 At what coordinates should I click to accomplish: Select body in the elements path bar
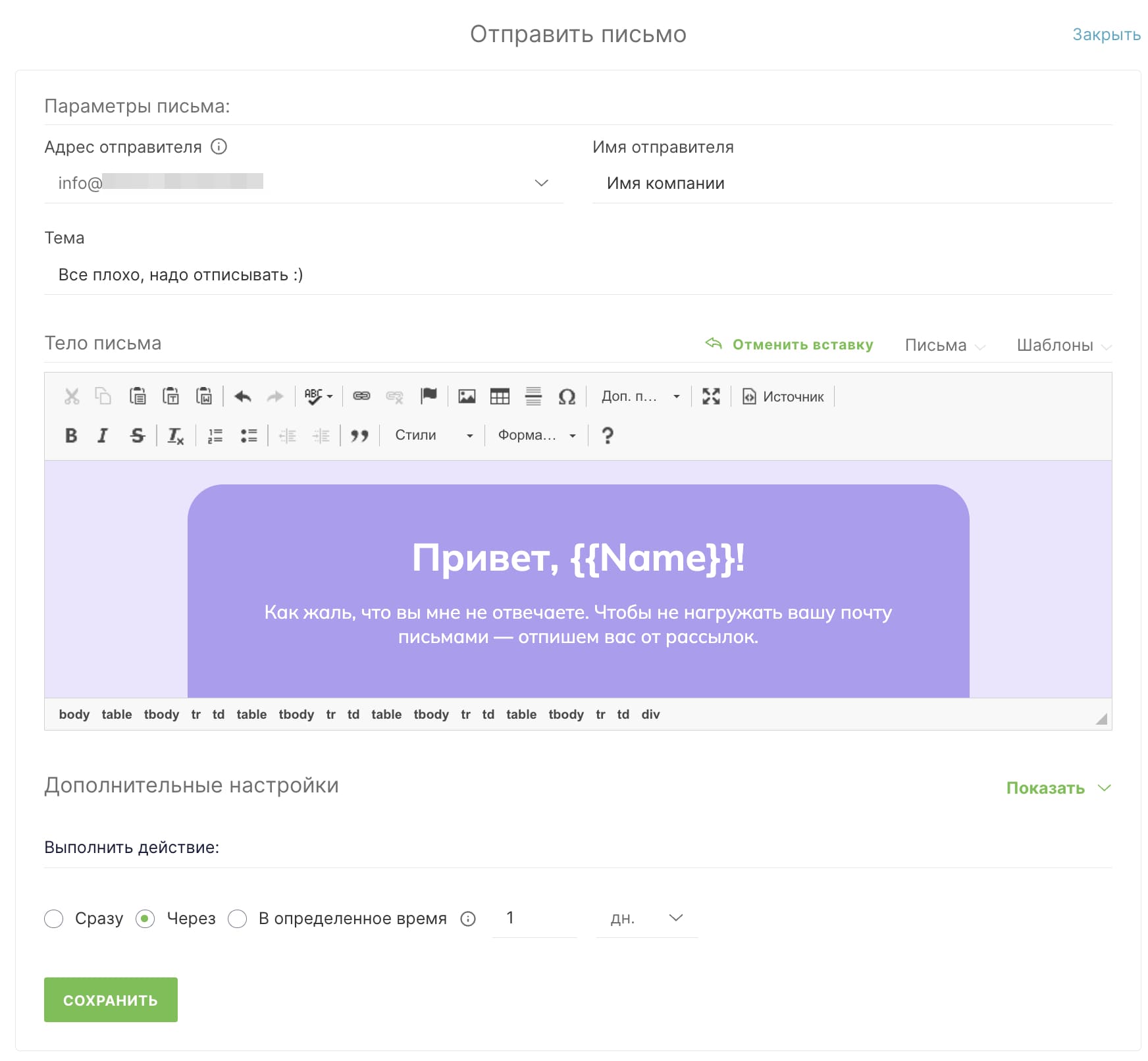pyautogui.click(x=74, y=714)
